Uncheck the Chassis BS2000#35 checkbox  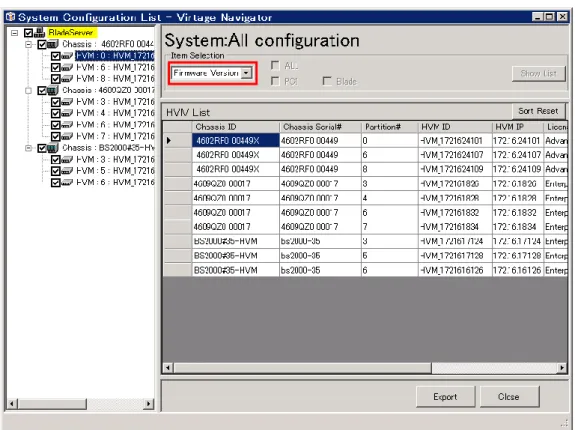[x=42, y=148]
